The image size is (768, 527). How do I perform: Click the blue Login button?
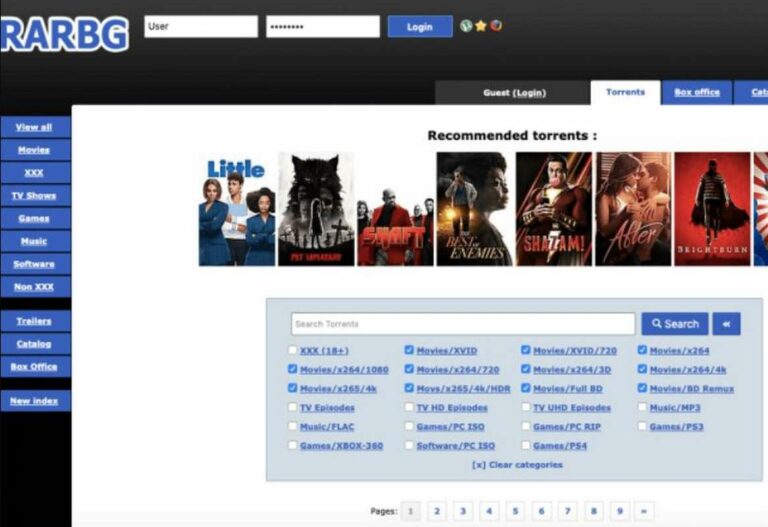click(420, 26)
